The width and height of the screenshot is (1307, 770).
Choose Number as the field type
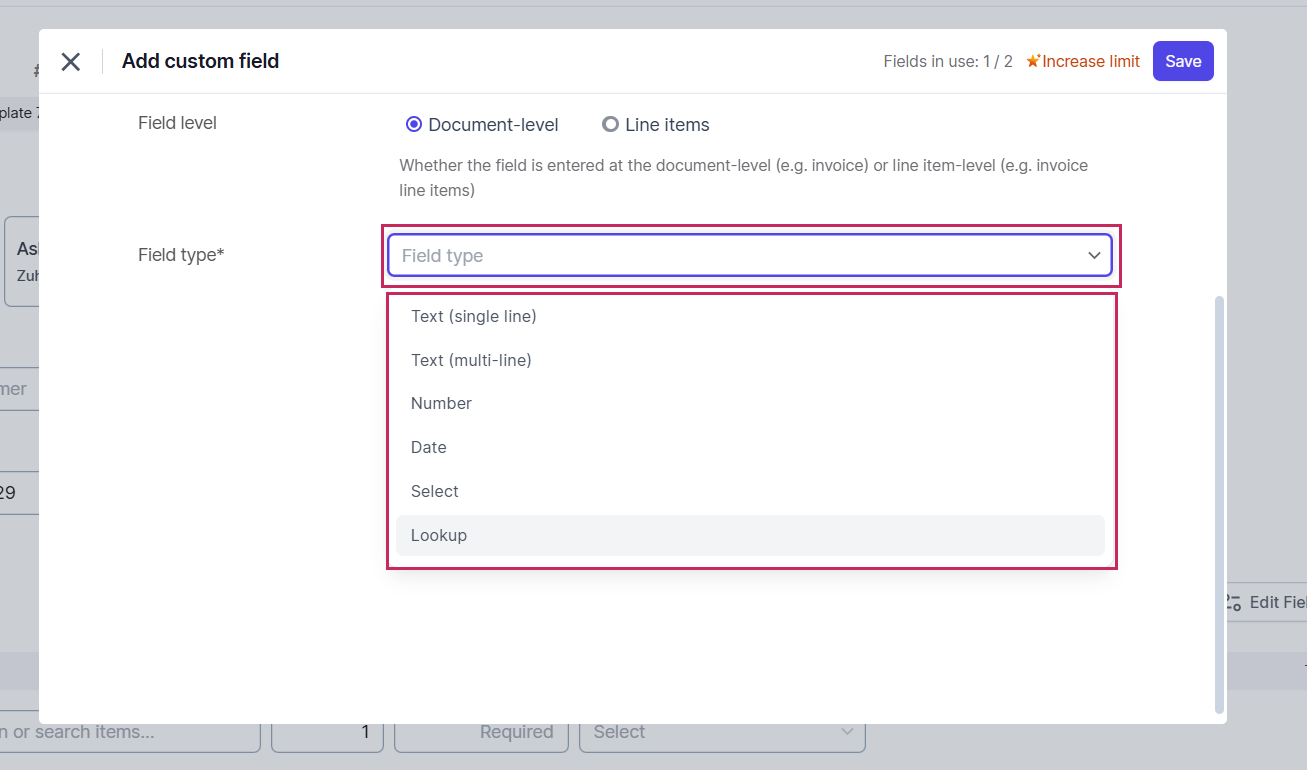tap(441, 404)
